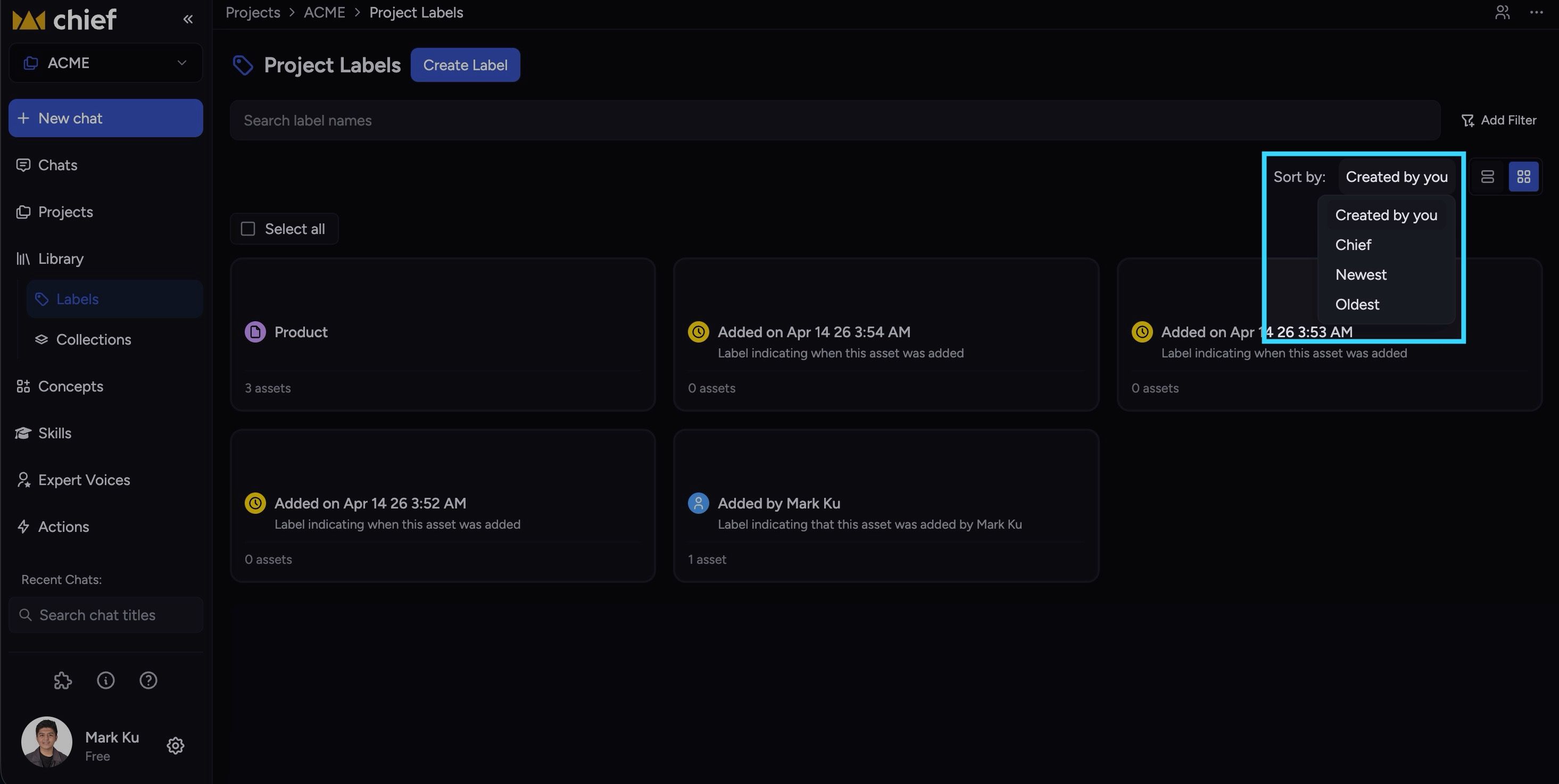The height and width of the screenshot is (784, 1559).
Task: Focus the Search label names field
Action: 835,120
